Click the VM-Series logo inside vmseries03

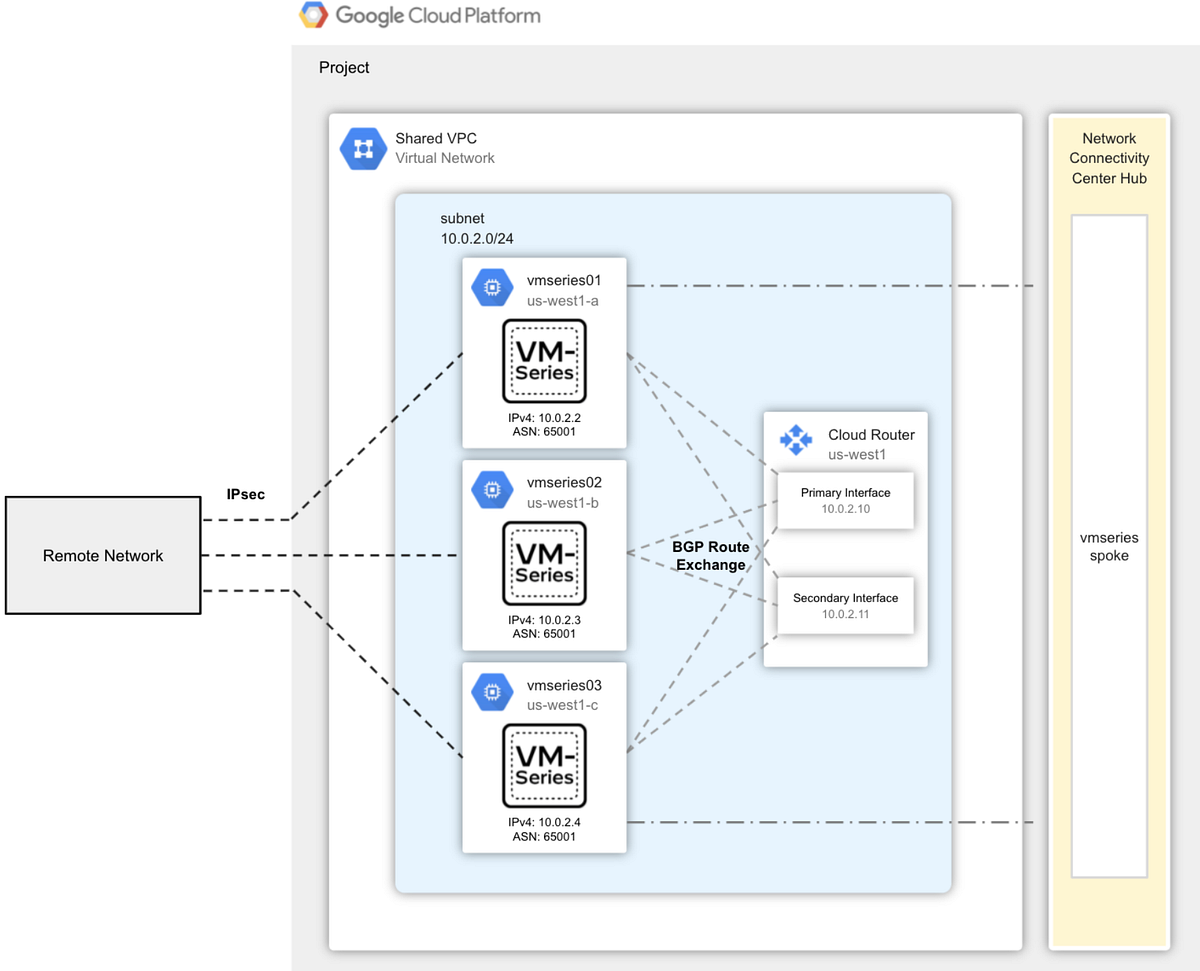[544, 764]
